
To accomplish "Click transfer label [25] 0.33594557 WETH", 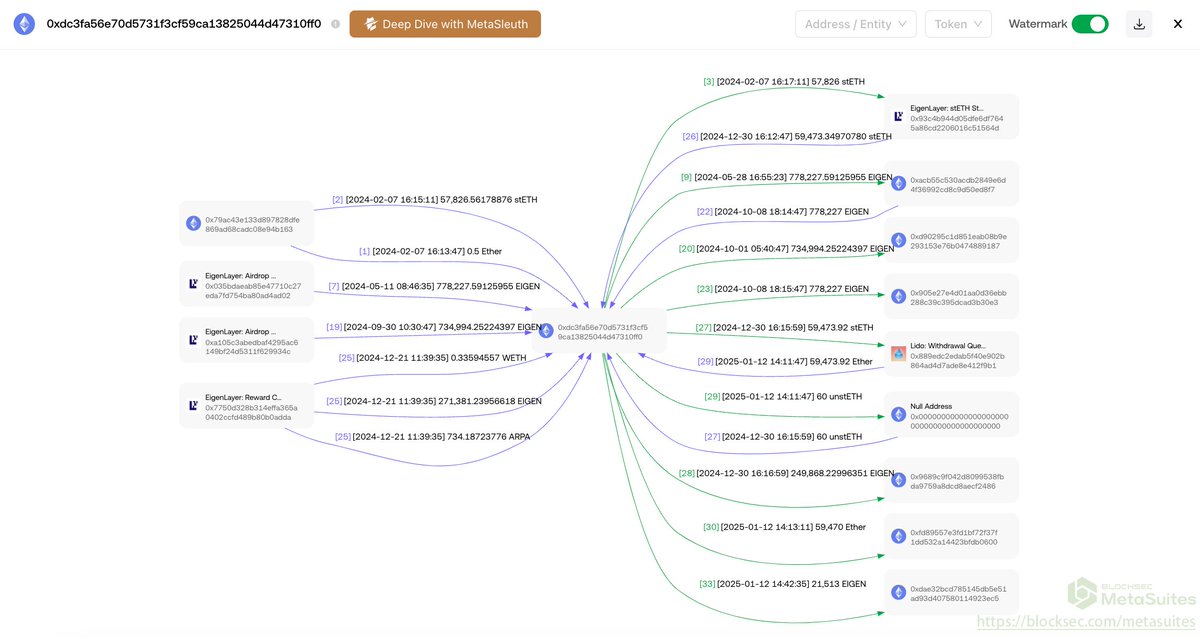I will point(430,357).
